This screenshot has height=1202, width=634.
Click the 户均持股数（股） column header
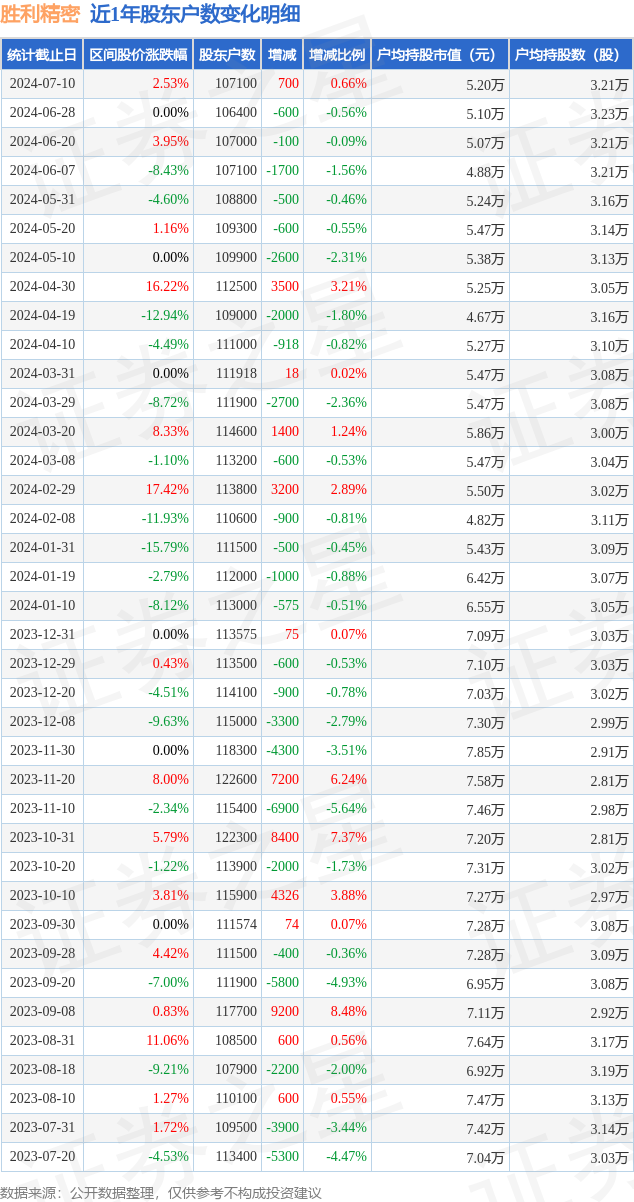pyautogui.click(x=570, y=55)
